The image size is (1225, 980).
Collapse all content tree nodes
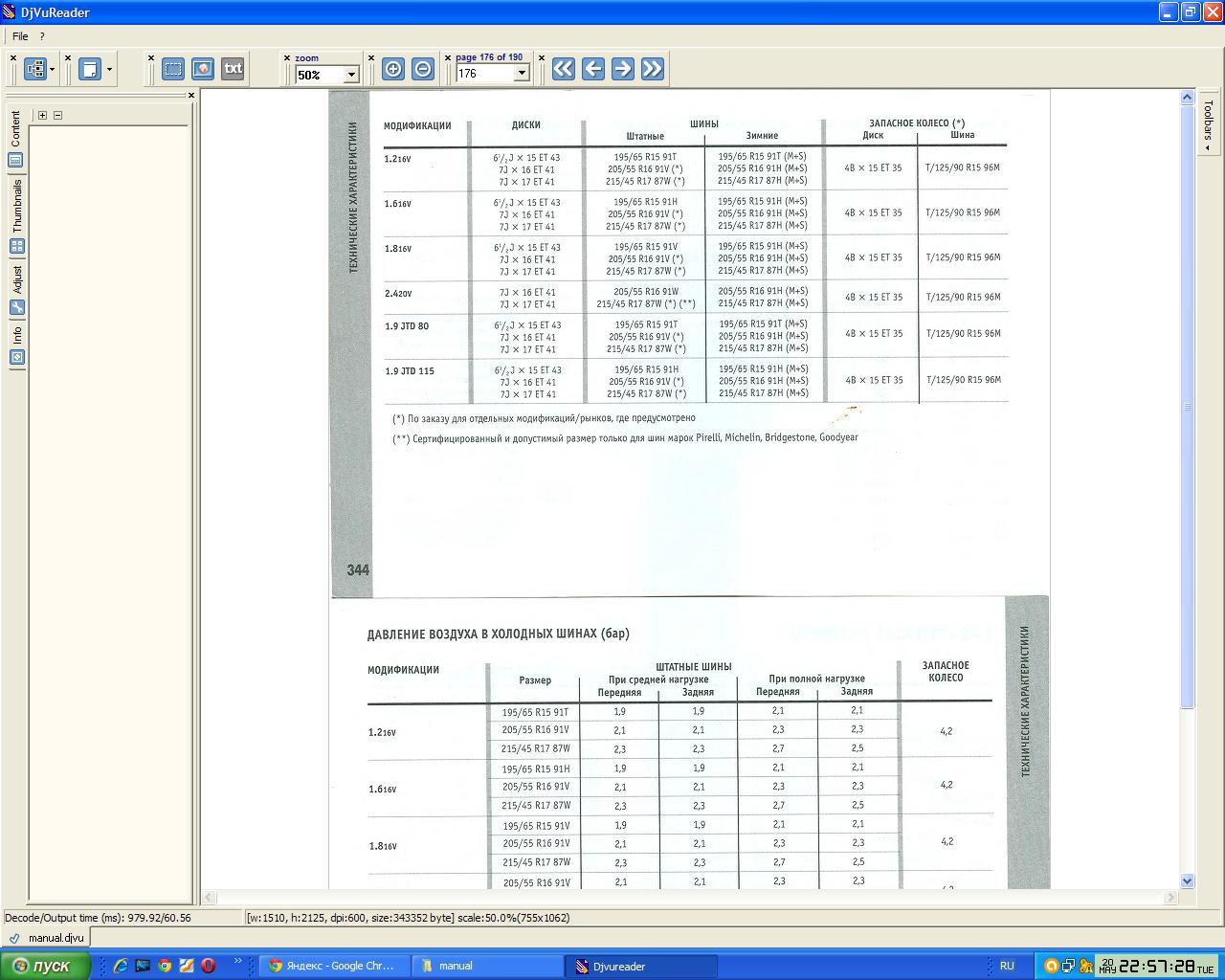pos(57,115)
